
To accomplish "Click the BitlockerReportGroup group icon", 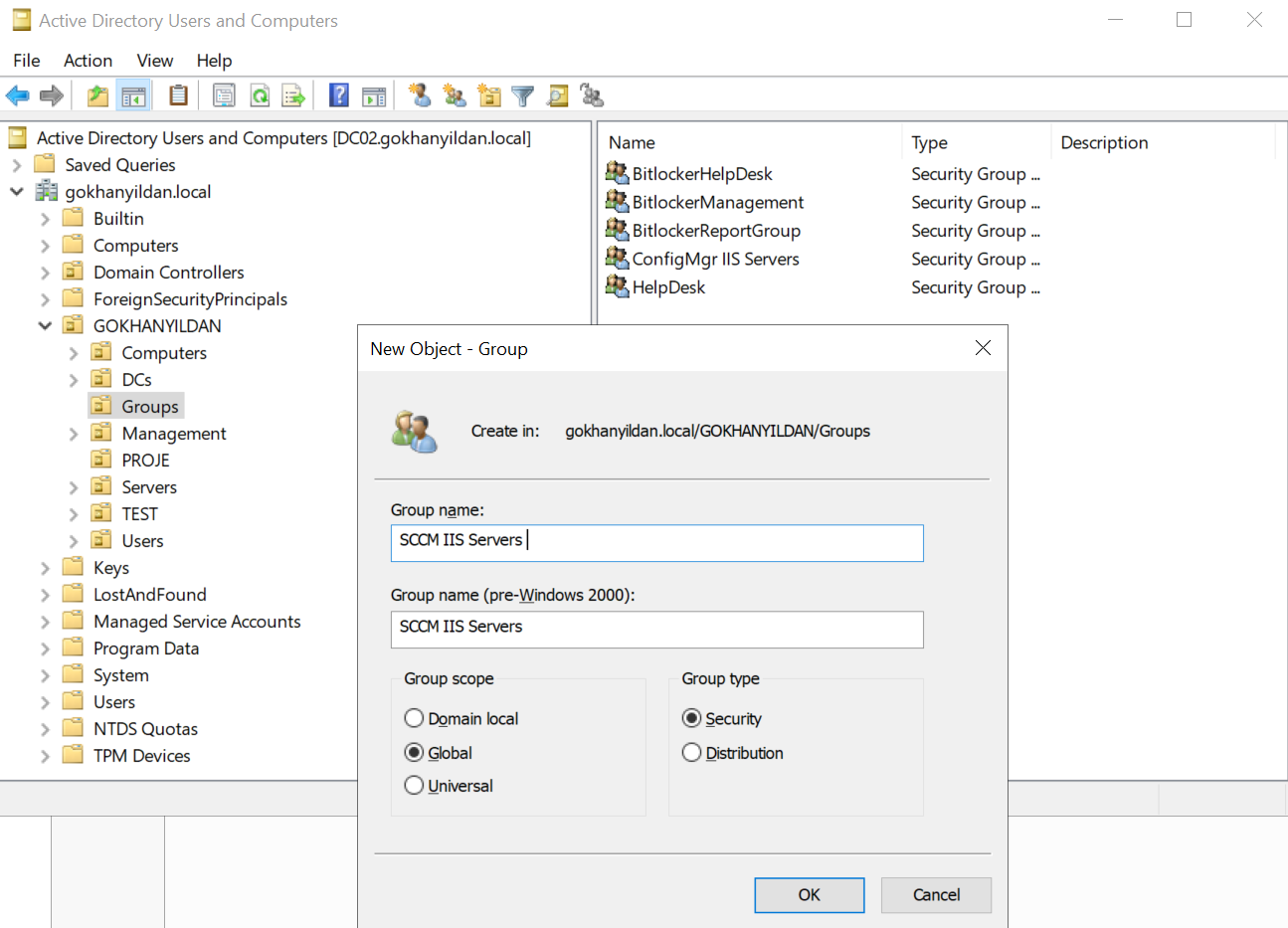I will click(x=617, y=230).
